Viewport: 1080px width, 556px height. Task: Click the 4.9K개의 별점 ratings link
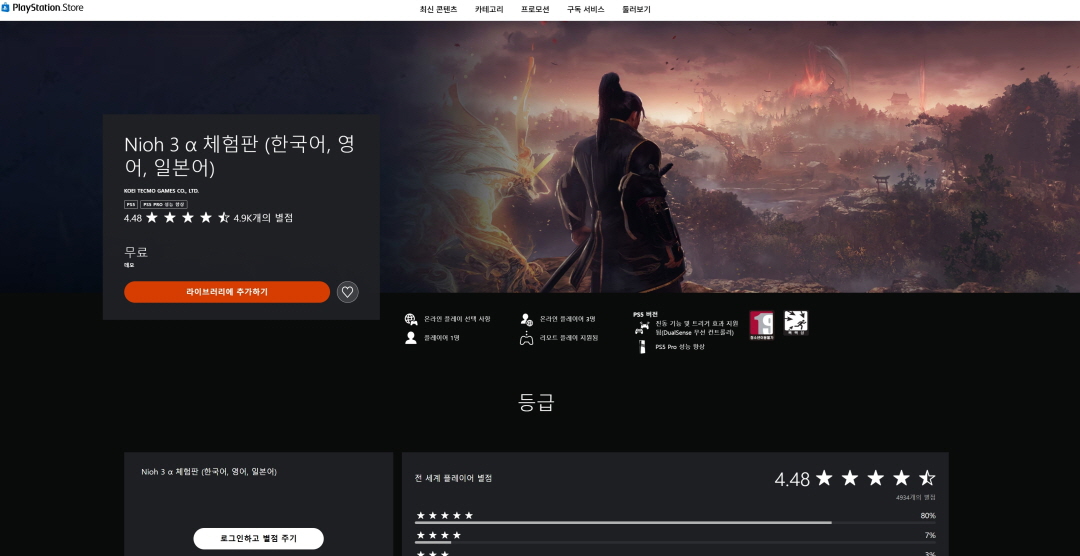click(263, 218)
